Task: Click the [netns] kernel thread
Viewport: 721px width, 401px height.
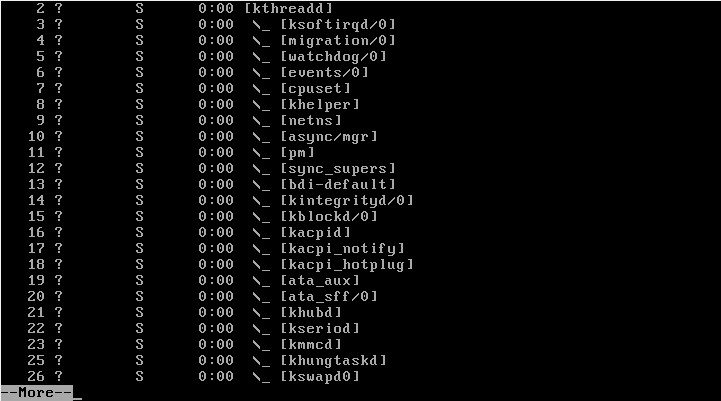Action: (311, 120)
